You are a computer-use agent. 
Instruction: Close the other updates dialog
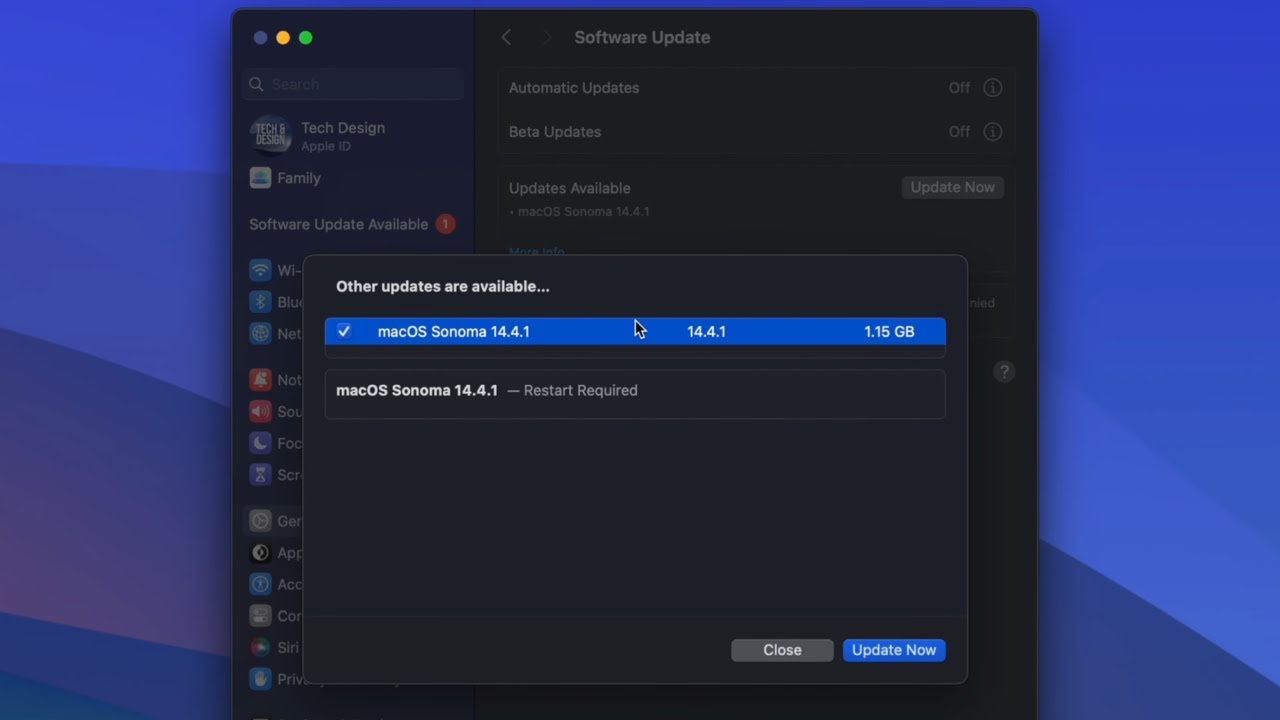click(x=782, y=650)
